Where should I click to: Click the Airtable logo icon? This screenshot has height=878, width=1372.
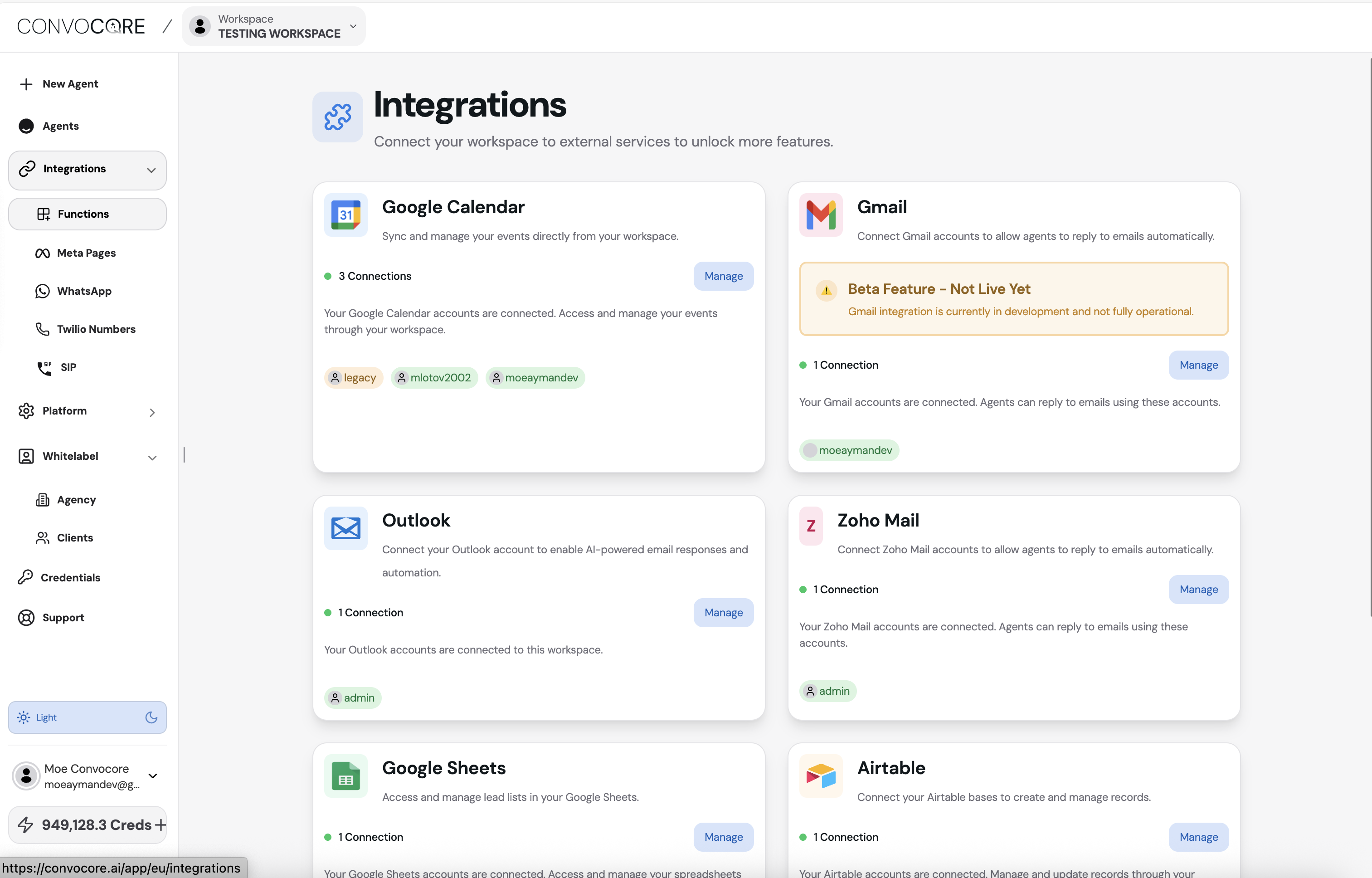(x=820, y=776)
